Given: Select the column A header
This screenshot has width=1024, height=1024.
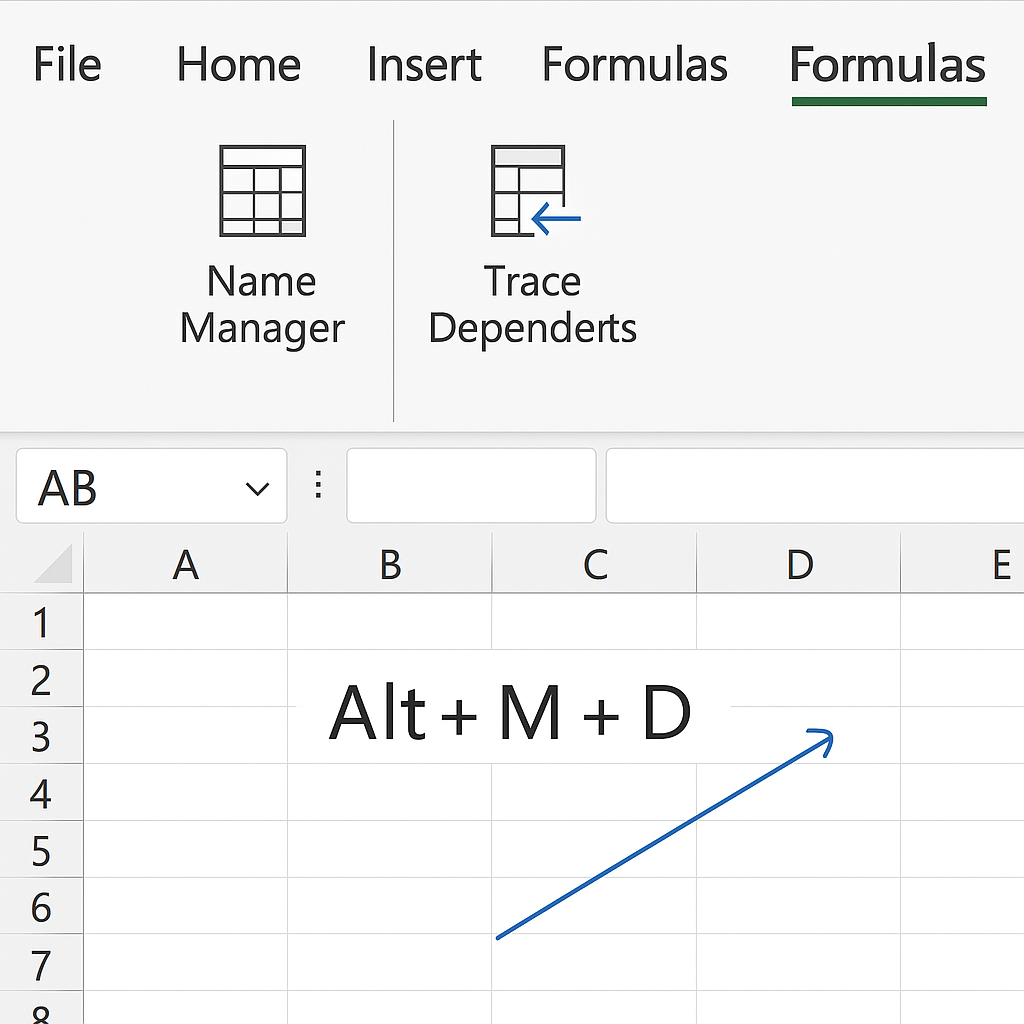Looking at the screenshot, I should click(x=186, y=565).
